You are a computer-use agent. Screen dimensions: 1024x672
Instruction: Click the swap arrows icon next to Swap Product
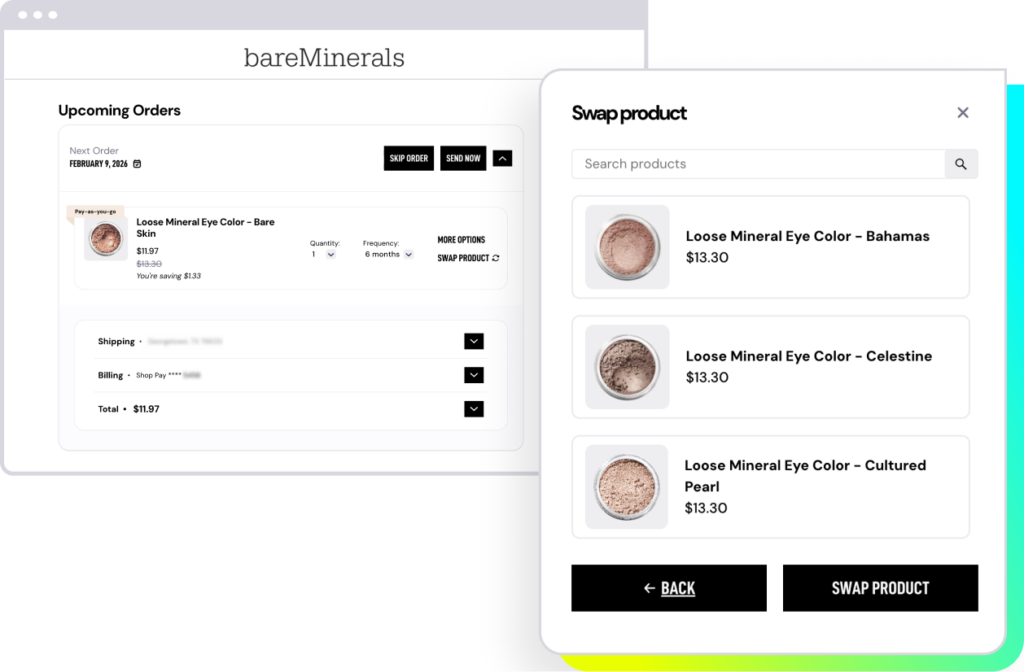(496, 258)
